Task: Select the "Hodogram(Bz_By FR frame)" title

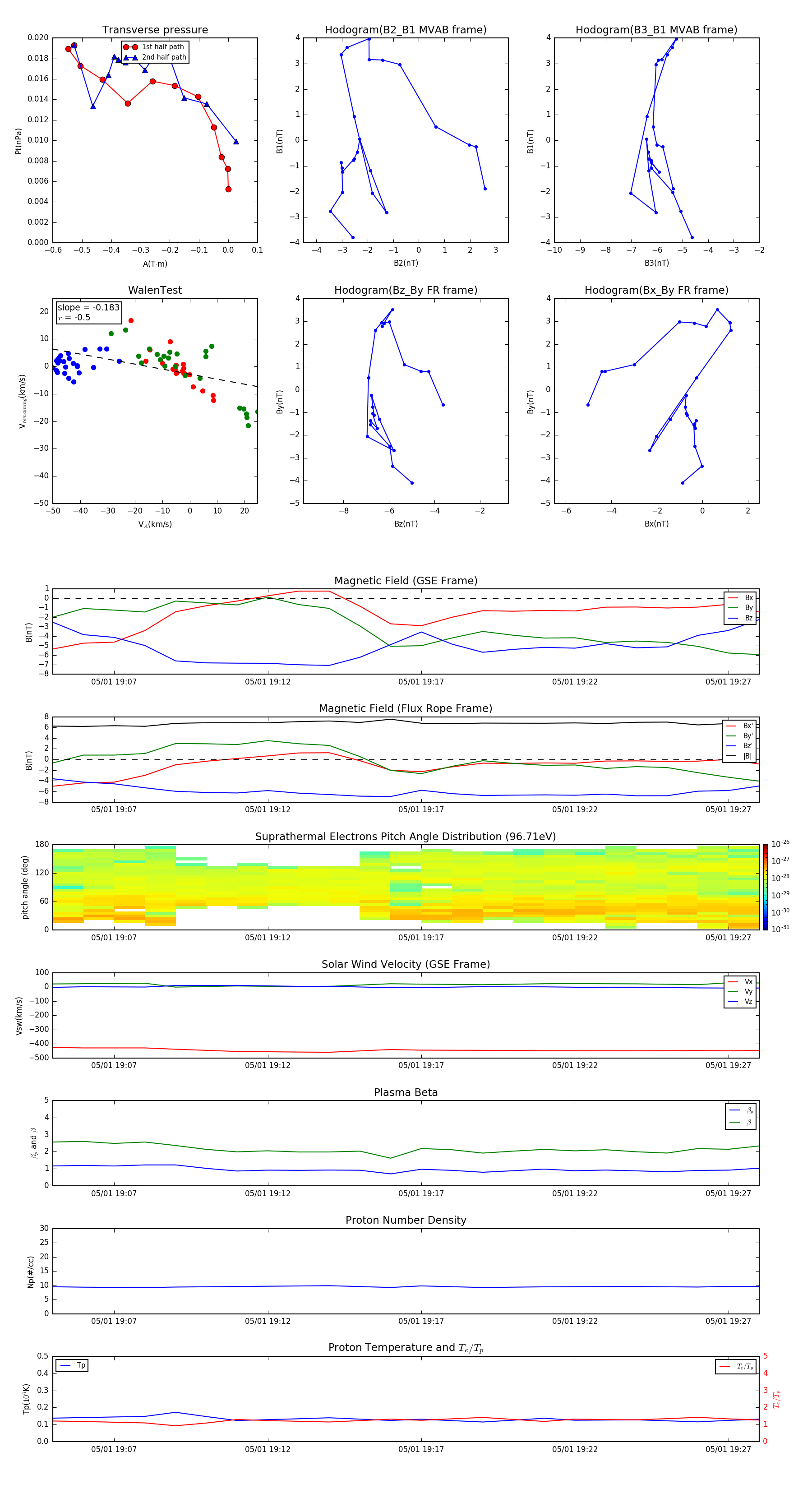Action: [406, 290]
